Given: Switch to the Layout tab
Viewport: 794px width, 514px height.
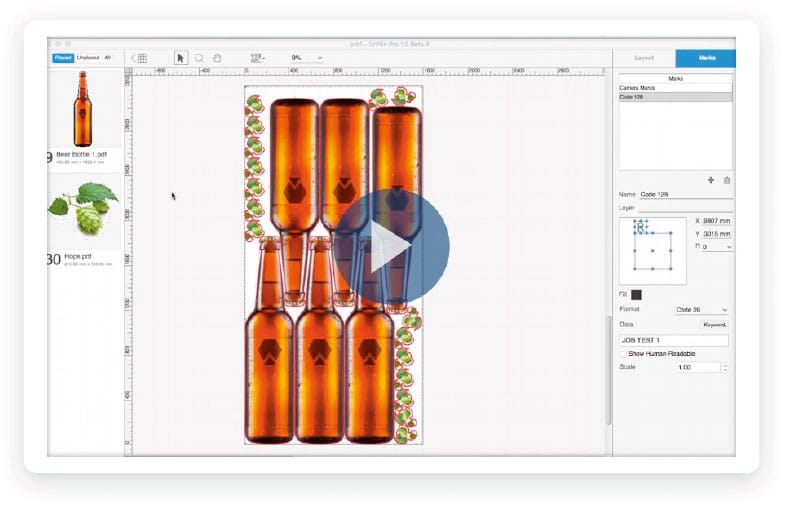Looking at the screenshot, I should click(644, 58).
